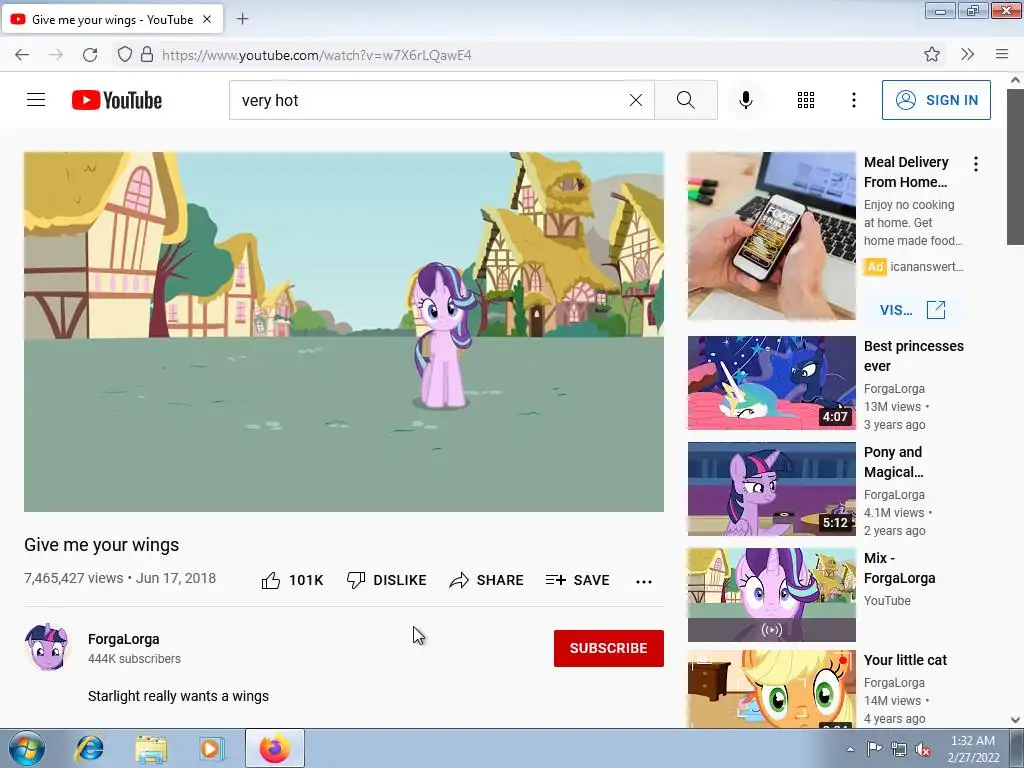Bookmark page with star icon

pos(932,54)
